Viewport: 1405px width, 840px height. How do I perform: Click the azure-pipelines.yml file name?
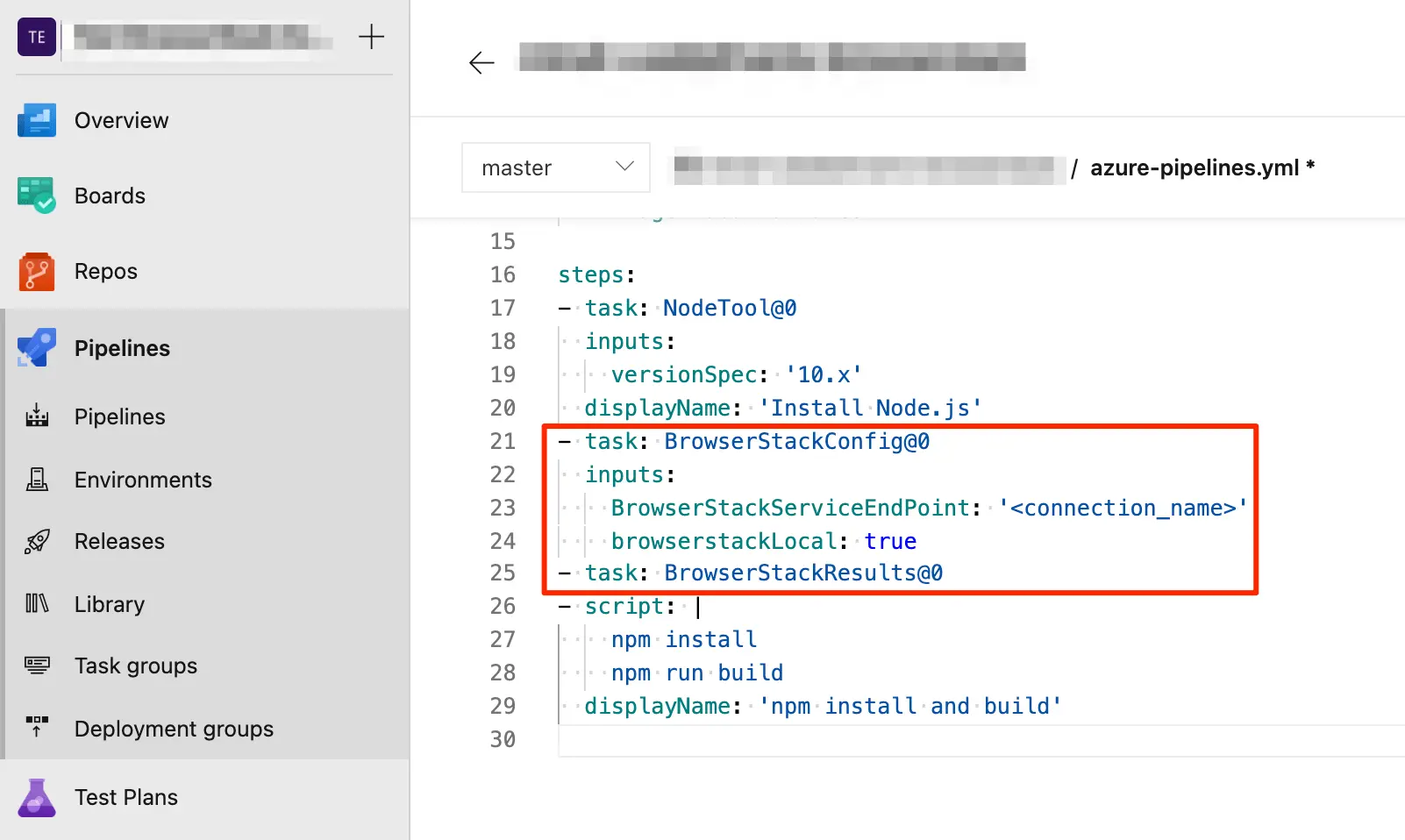point(1194,167)
